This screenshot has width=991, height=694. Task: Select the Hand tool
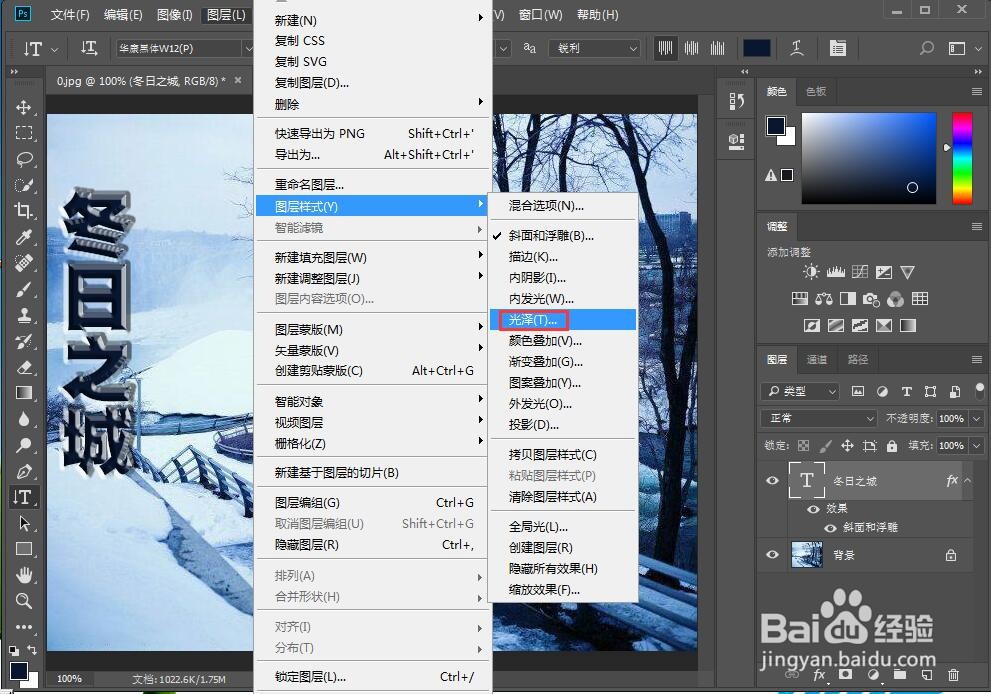click(22, 575)
